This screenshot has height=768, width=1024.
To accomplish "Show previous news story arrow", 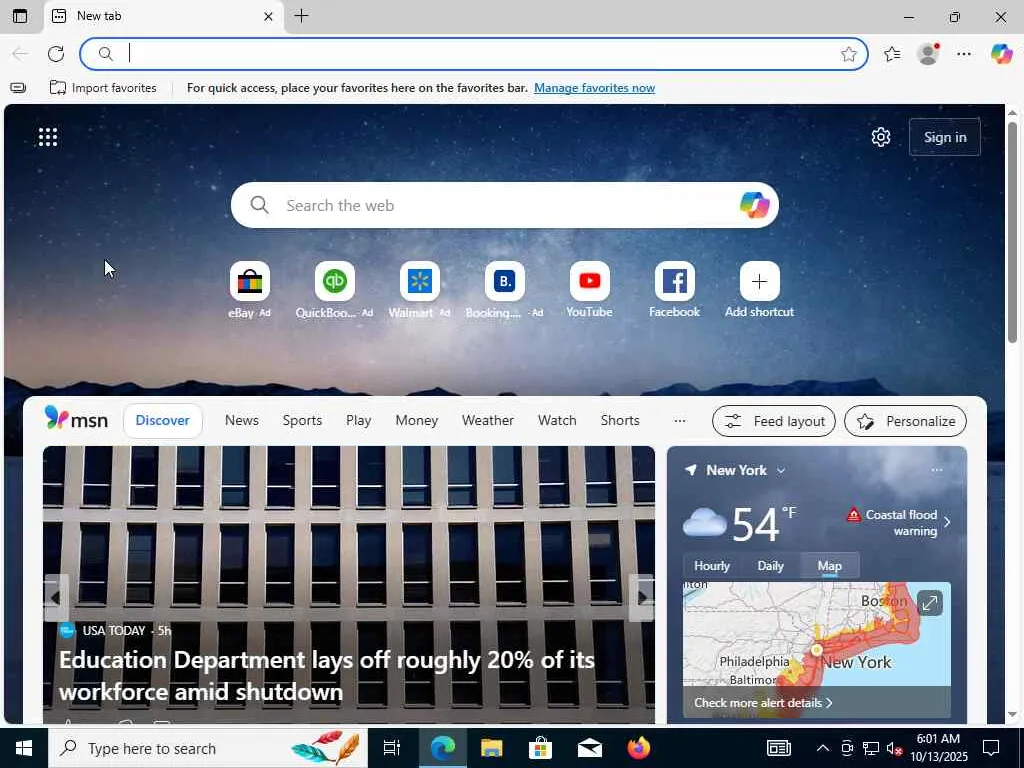I will [x=56, y=598].
